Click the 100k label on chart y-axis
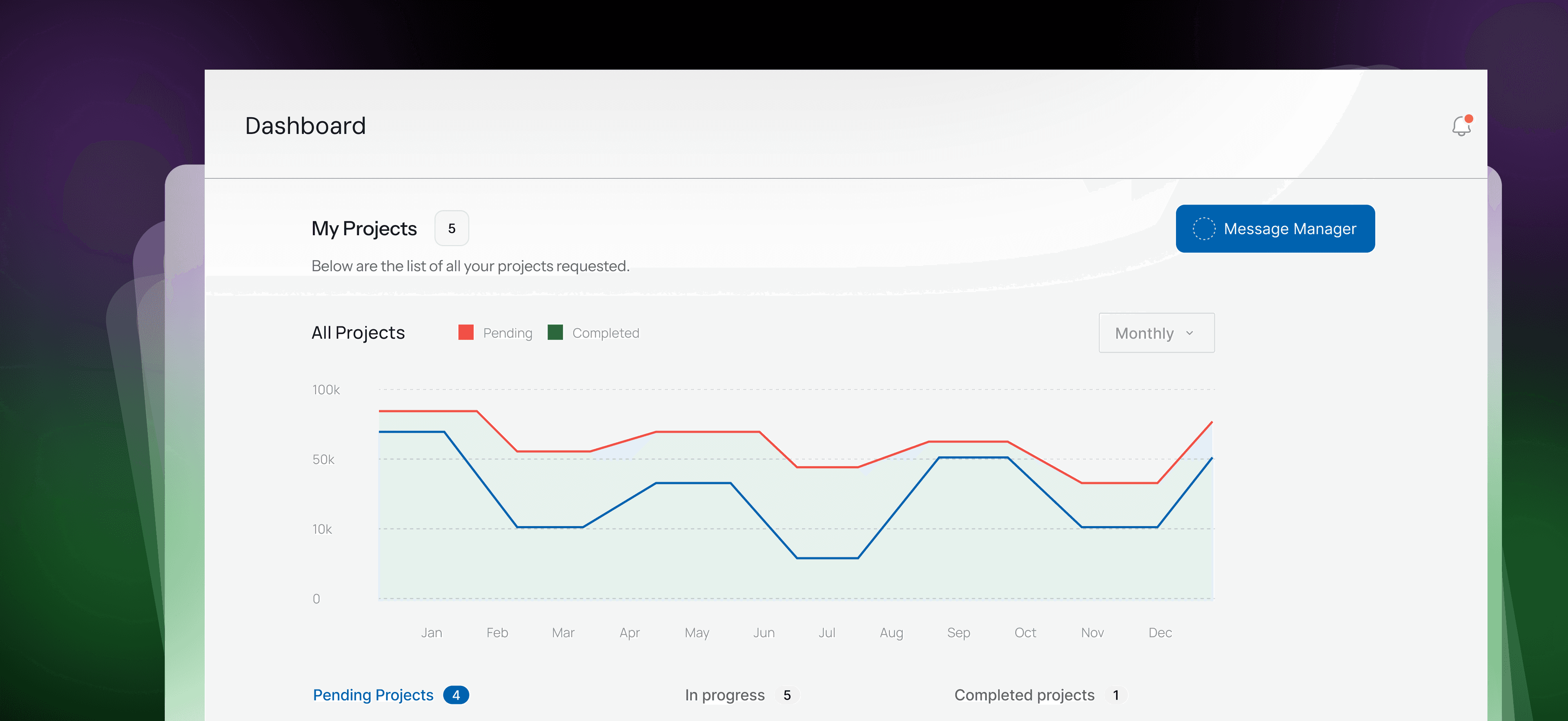Image resolution: width=1568 pixels, height=721 pixels. click(326, 390)
